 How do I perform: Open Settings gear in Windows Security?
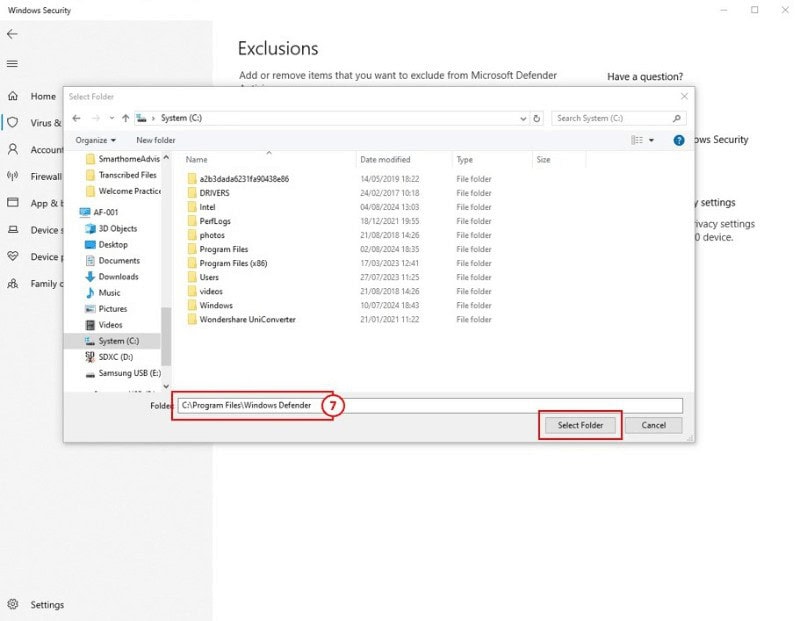(x=13, y=604)
